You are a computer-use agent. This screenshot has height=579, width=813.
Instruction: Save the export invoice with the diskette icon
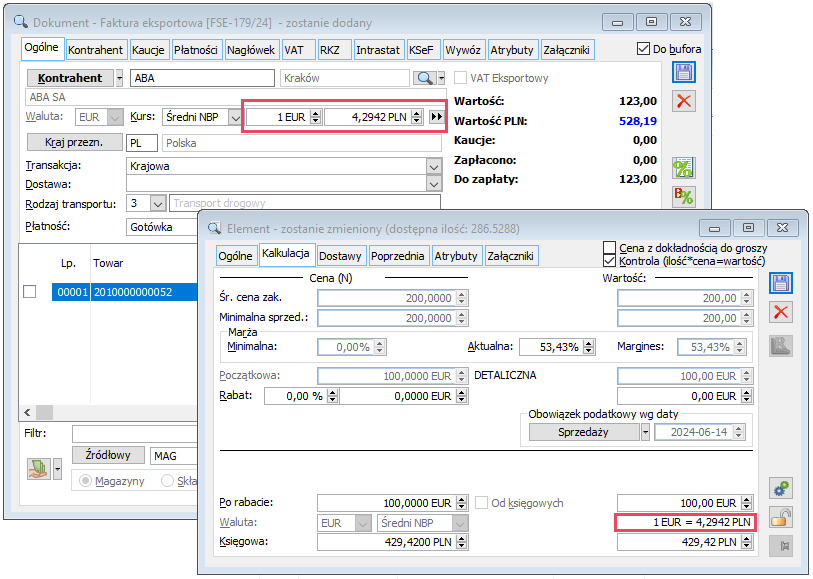[x=683, y=72]
